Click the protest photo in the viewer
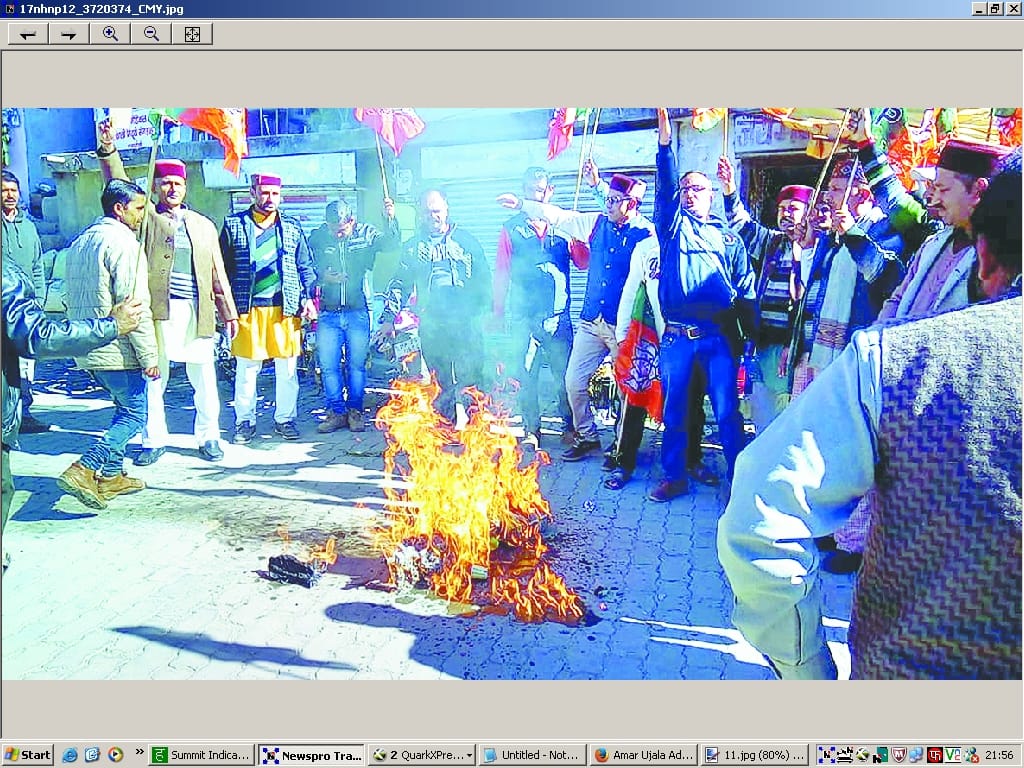Screen dimensions: 1024x768 (512, 394)
